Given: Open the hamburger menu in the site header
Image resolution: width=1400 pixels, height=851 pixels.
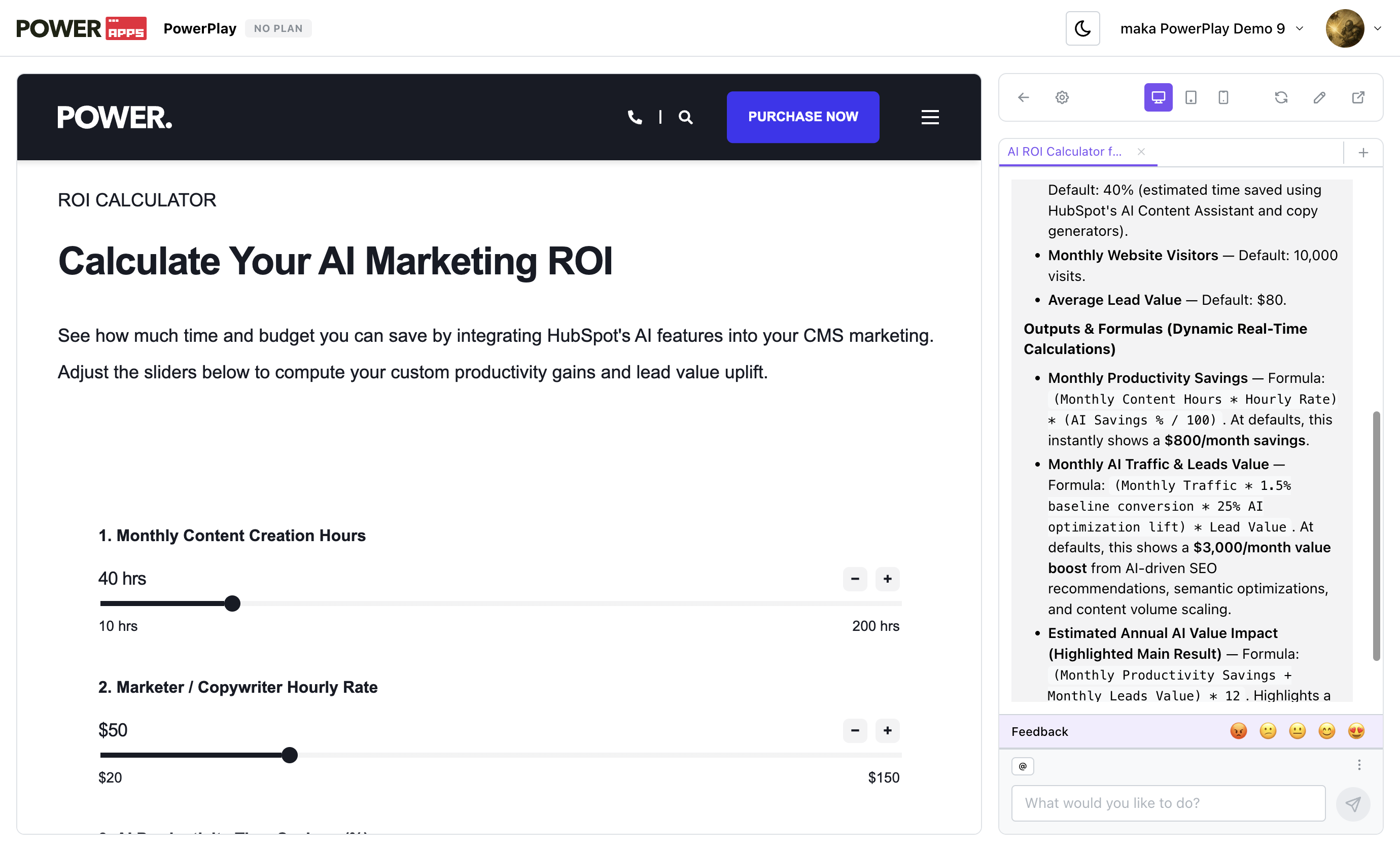Looking at the screenshot, I should click(x=930, y=117).
